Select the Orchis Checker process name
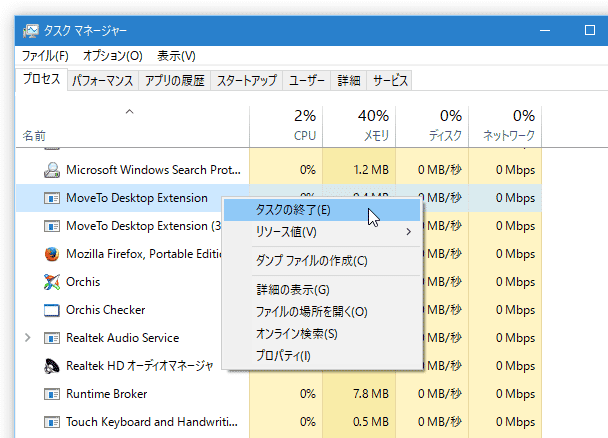This screenshot has width=608, height=438. point(105,310)
